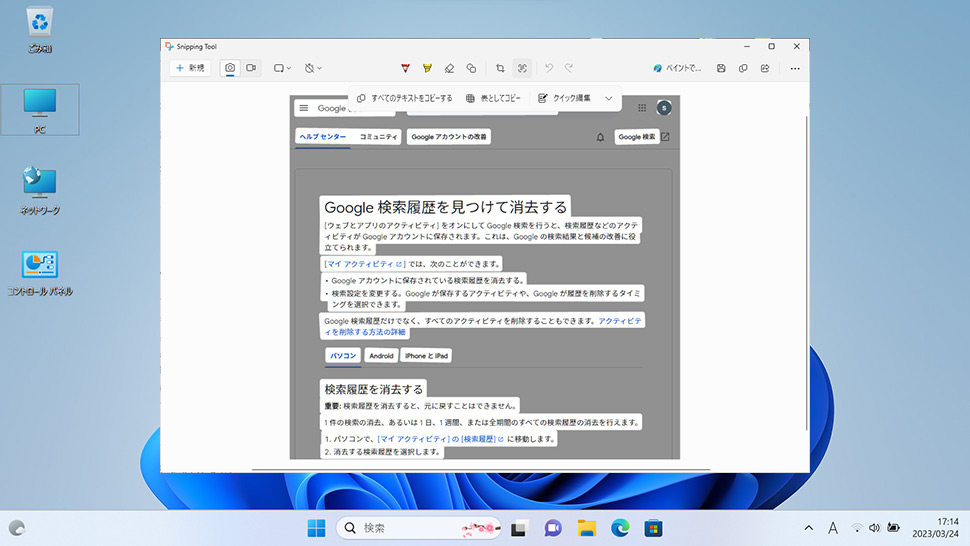Redo the last edit
This screenshot has height=546, width=970.
click(x=569, y=68)
